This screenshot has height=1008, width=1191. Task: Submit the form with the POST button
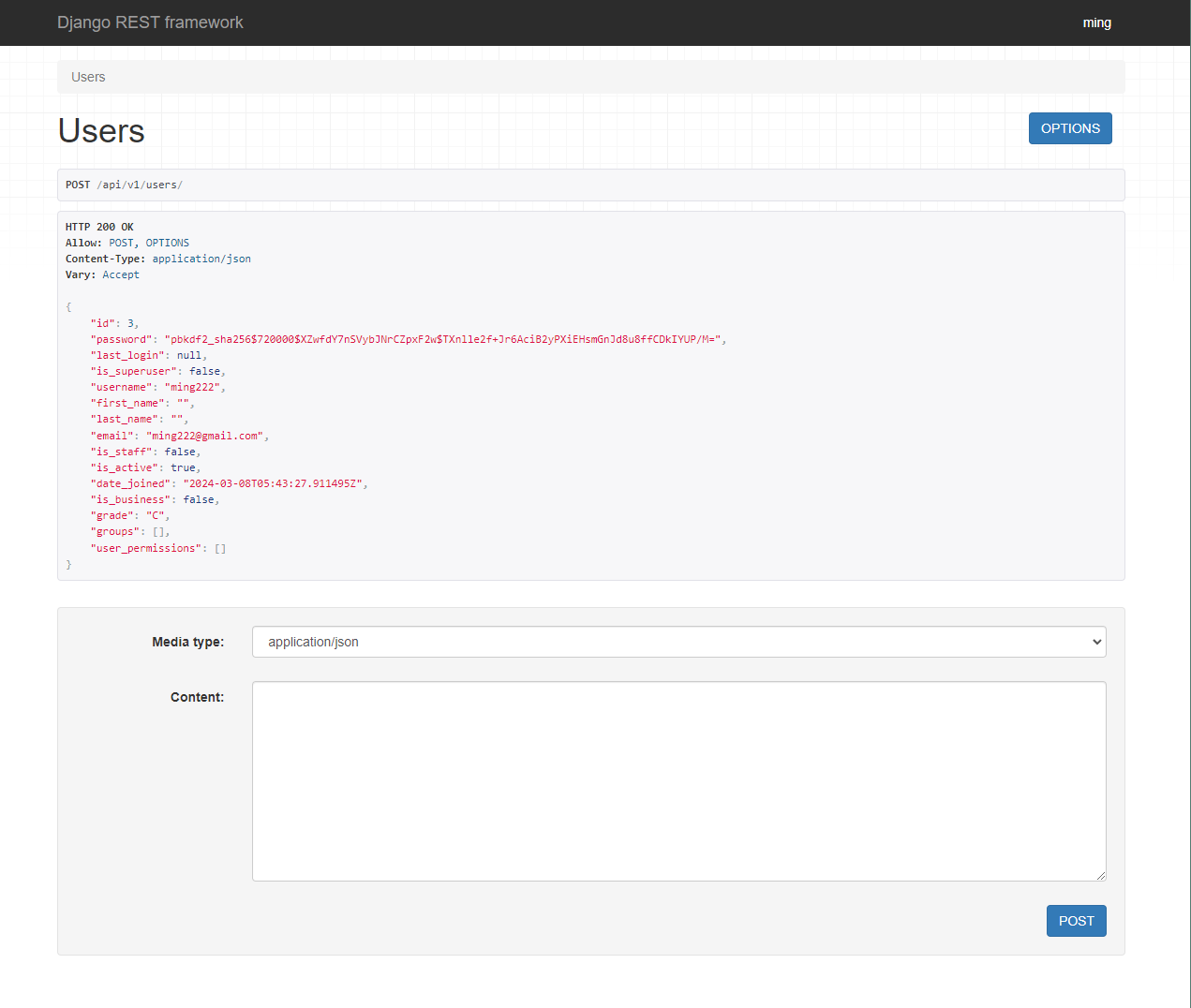[x=1076, y=921]
